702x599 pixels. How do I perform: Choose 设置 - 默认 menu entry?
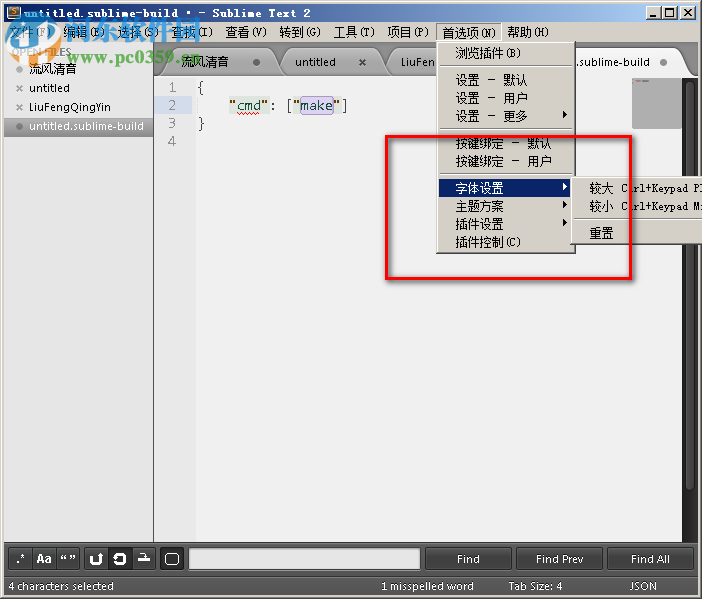click(x=505, y=80)
